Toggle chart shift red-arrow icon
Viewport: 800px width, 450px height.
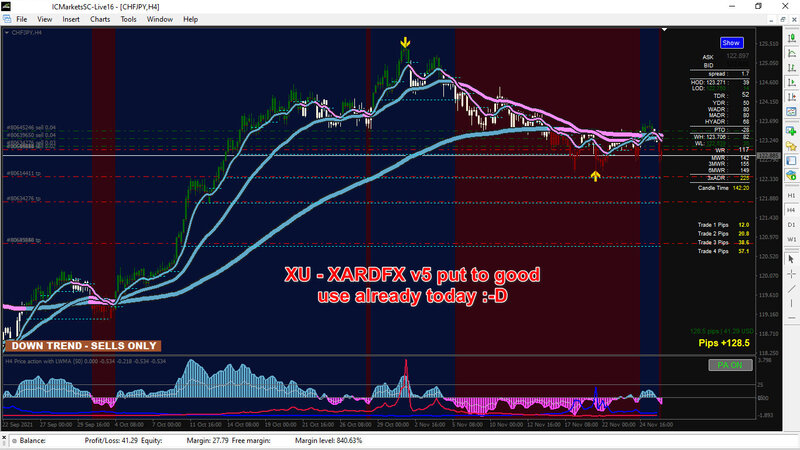pos(791,96)
